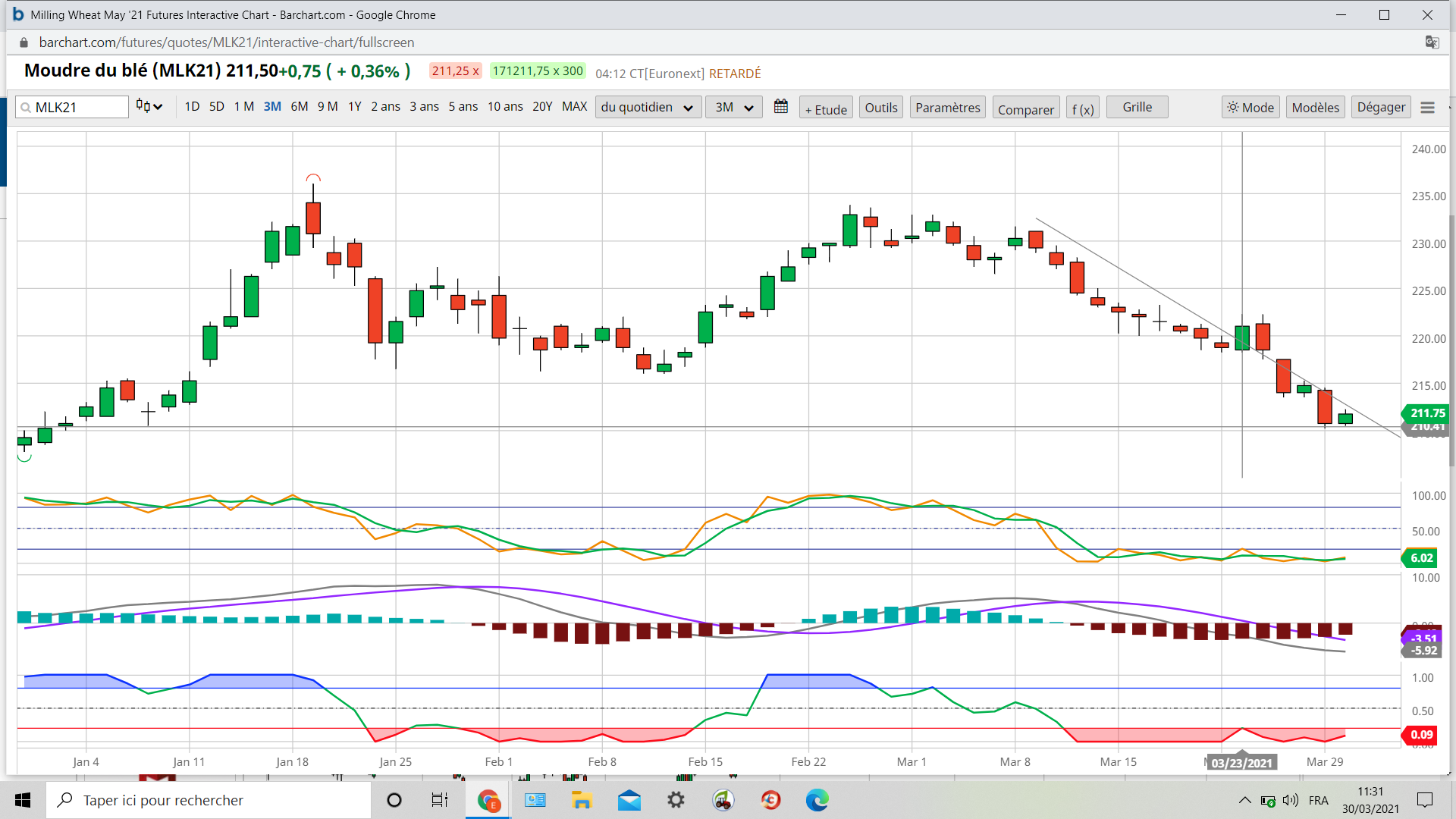This screenshot has height=819, width=1456.
Task: Click the f(x) expressions button
Action: click(x=1082, y=109)
